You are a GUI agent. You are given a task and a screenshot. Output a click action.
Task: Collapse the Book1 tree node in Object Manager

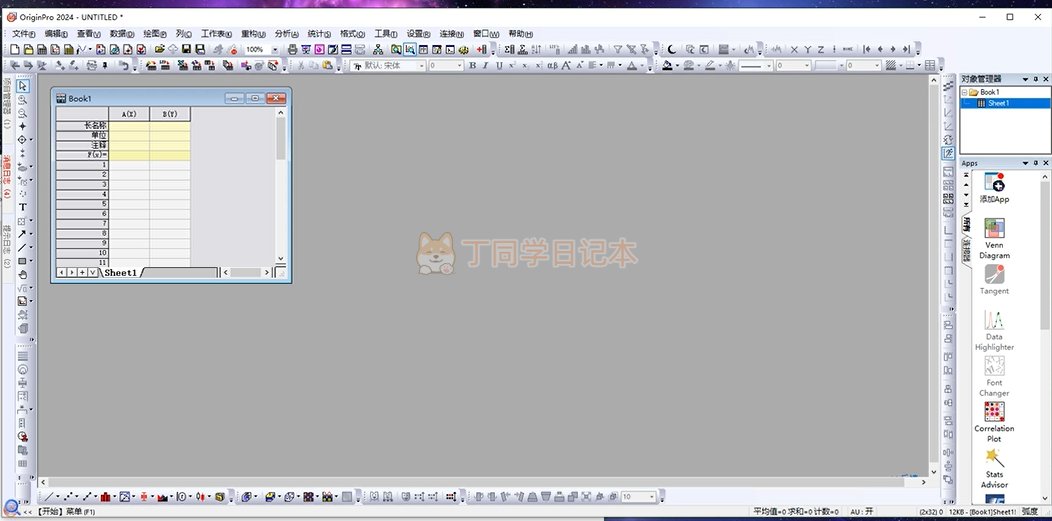pos(964,93)
